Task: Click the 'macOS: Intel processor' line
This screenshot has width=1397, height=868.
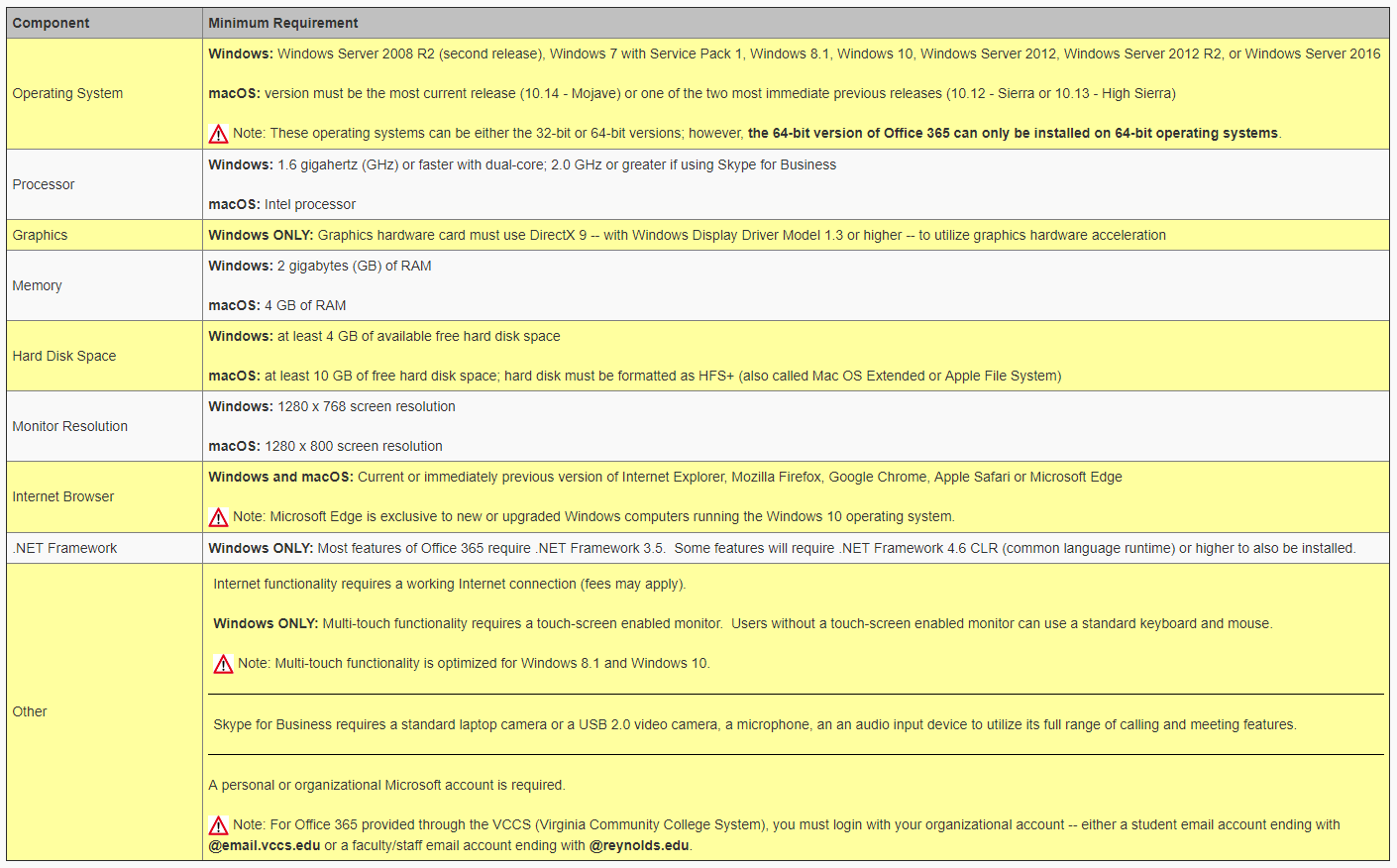Action: [x=281, y=204]
